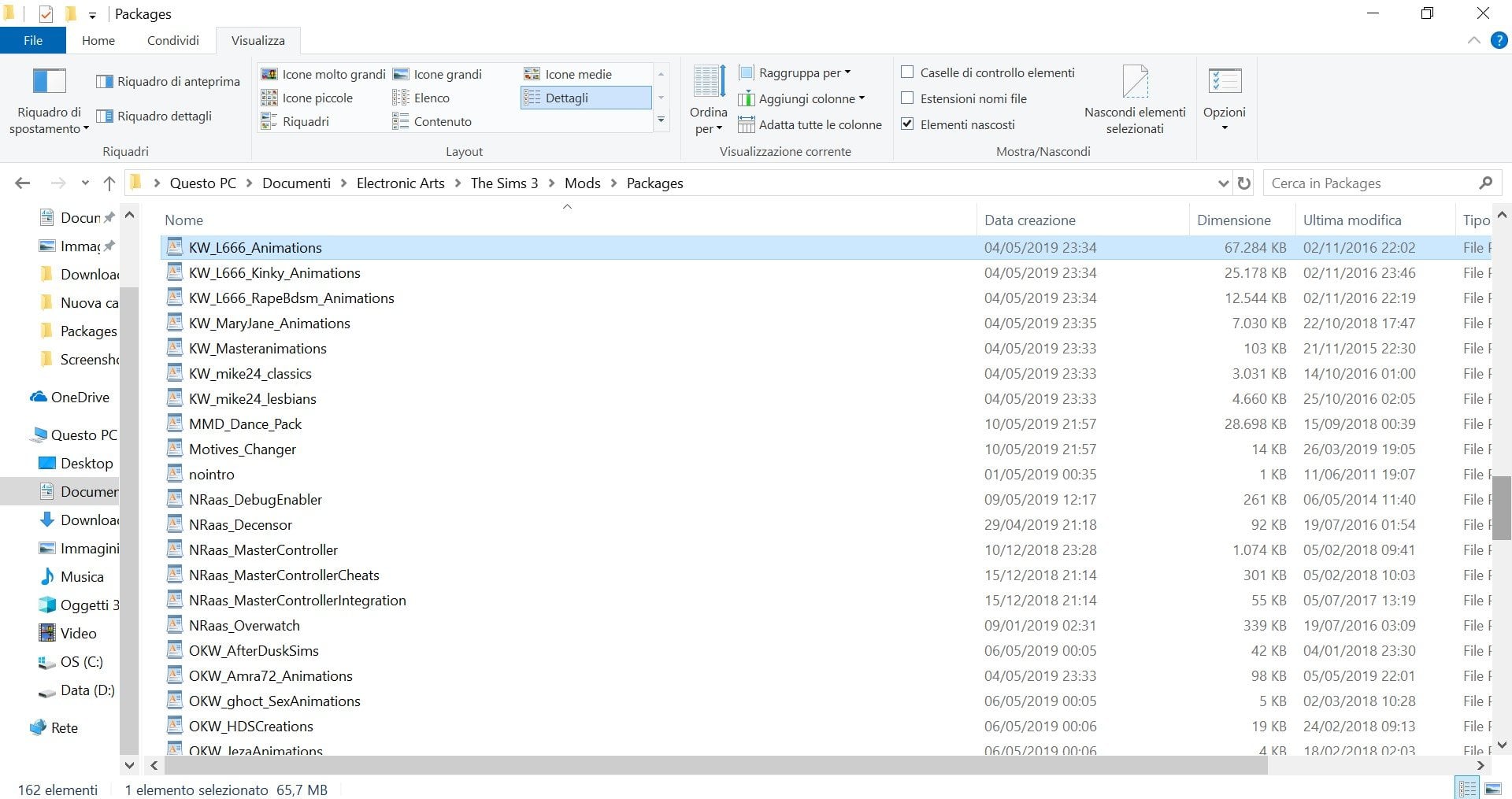The image size is (1512, 799).
Task: Toggle the Riquadro dettagli pane
Action: (154, 116)
